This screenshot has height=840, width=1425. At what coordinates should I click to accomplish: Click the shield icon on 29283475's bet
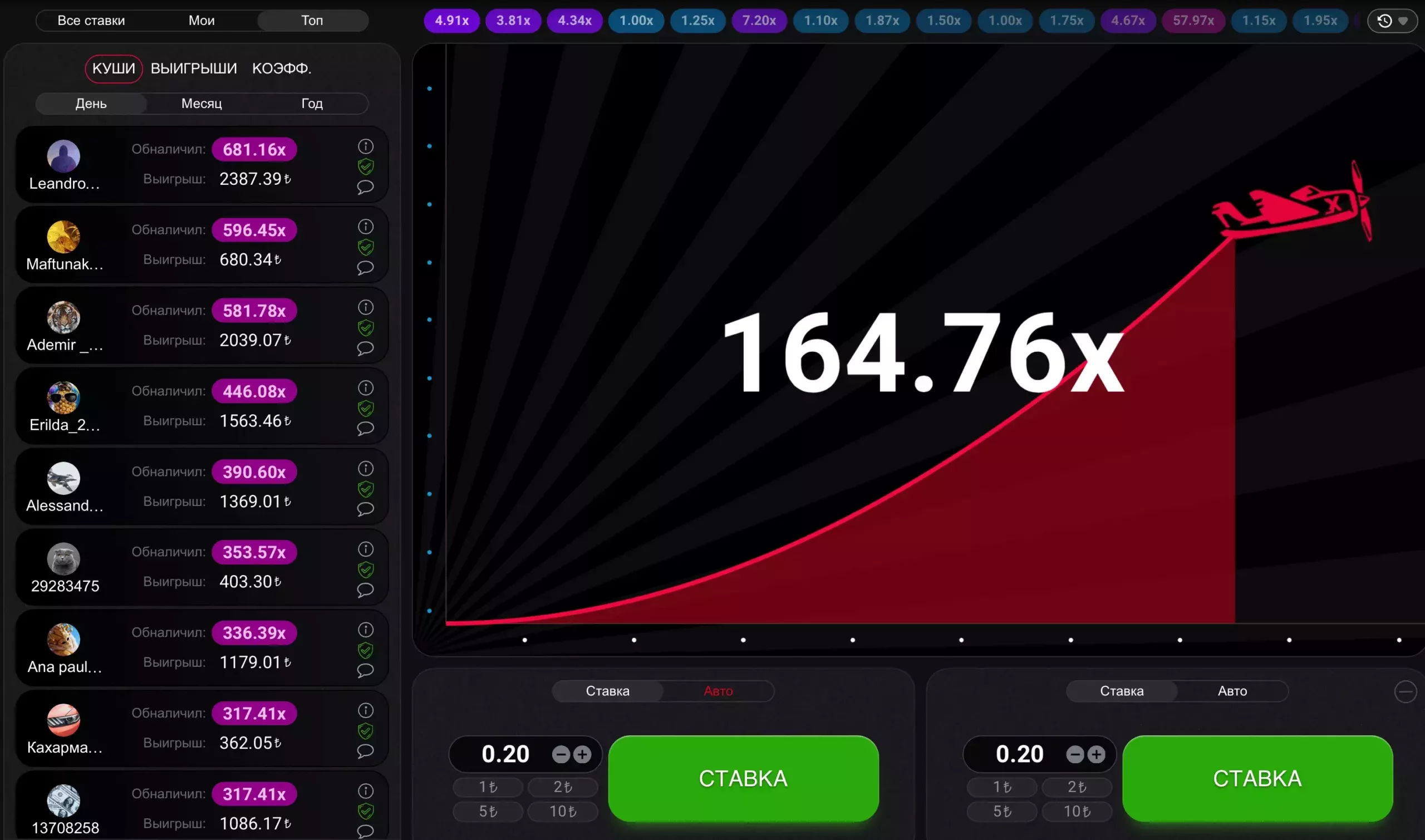pyautogui.click(x=366, y=570)
